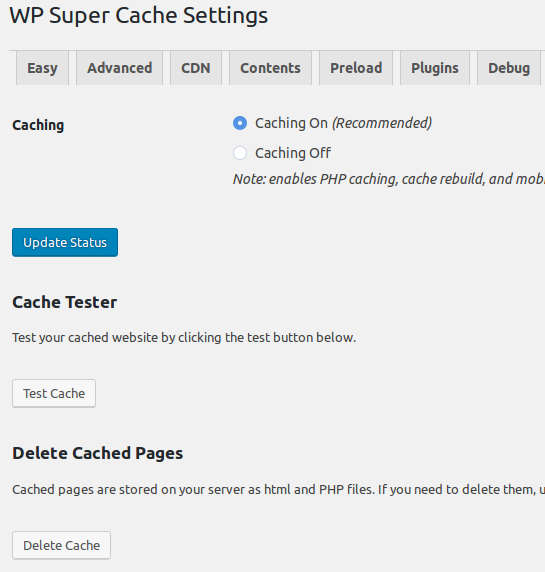The width and height of the screenshot is (545, 572).
Task: Click the Test Cache button
Action: click(x=54, y=394)
